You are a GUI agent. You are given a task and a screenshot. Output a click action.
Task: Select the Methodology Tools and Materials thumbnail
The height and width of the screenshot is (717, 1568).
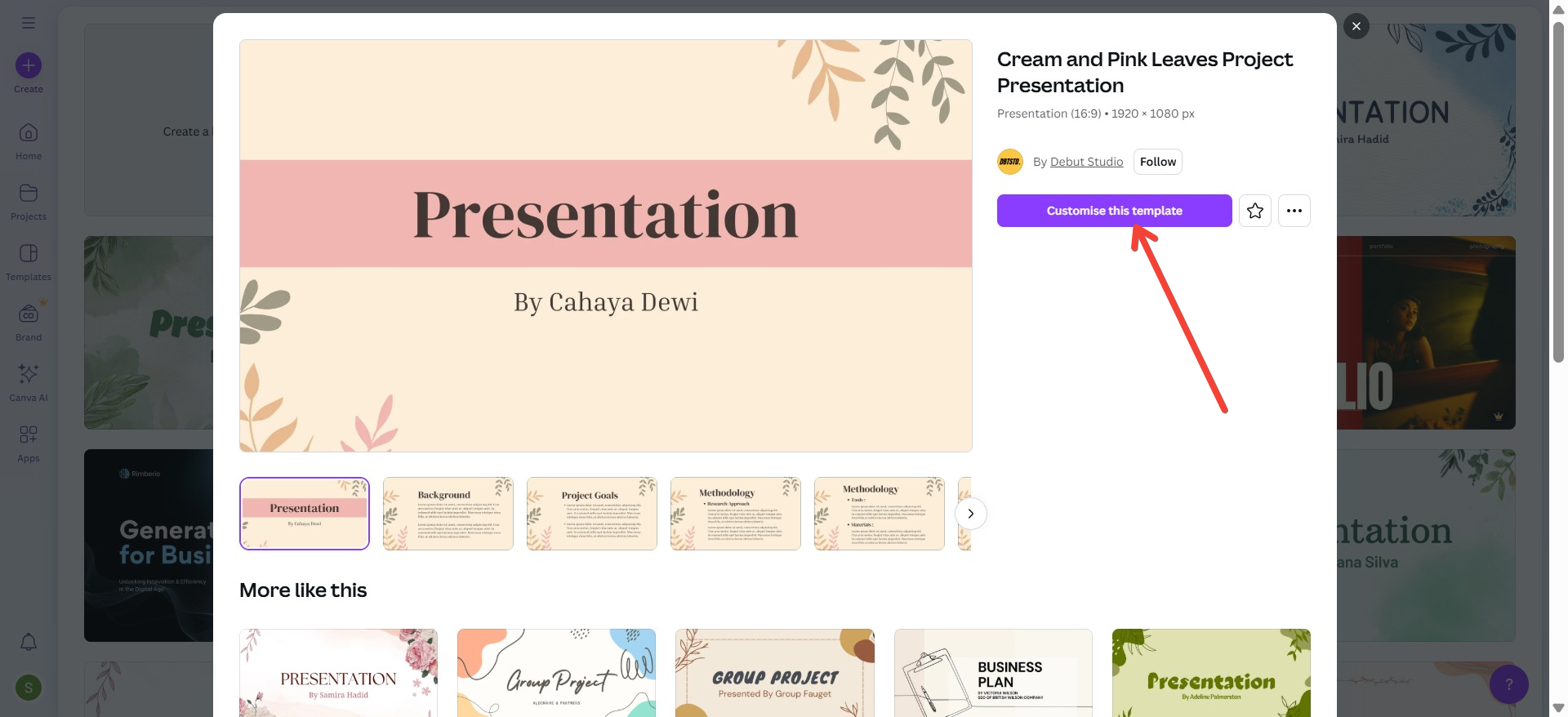tap(880, 514)
